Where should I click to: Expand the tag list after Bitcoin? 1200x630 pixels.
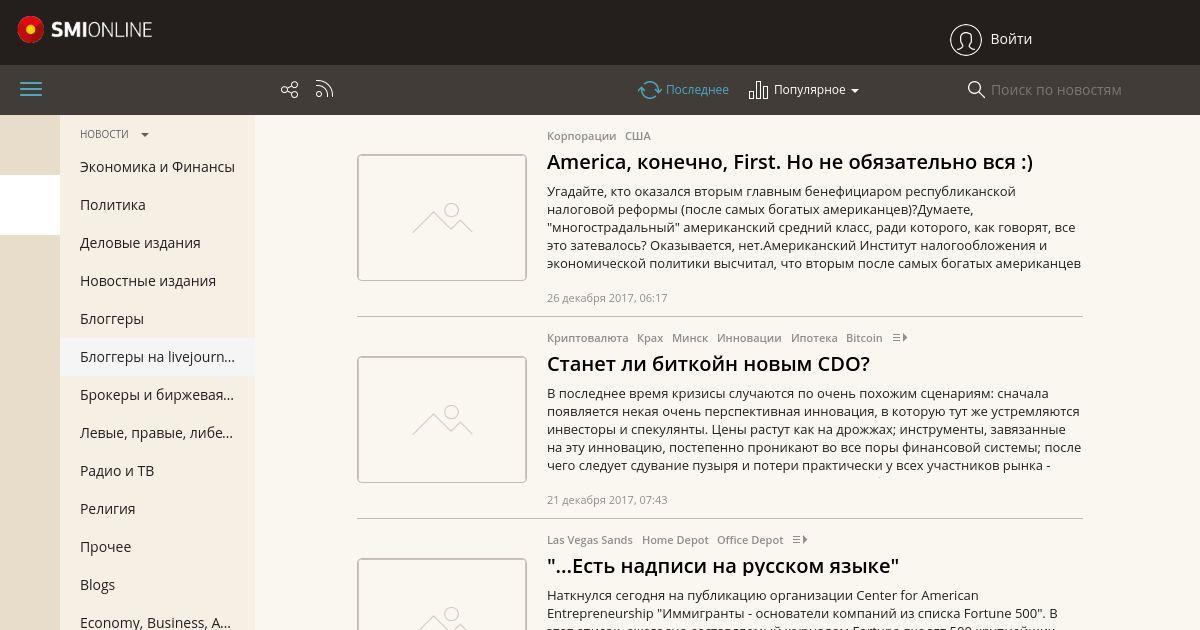899,338
